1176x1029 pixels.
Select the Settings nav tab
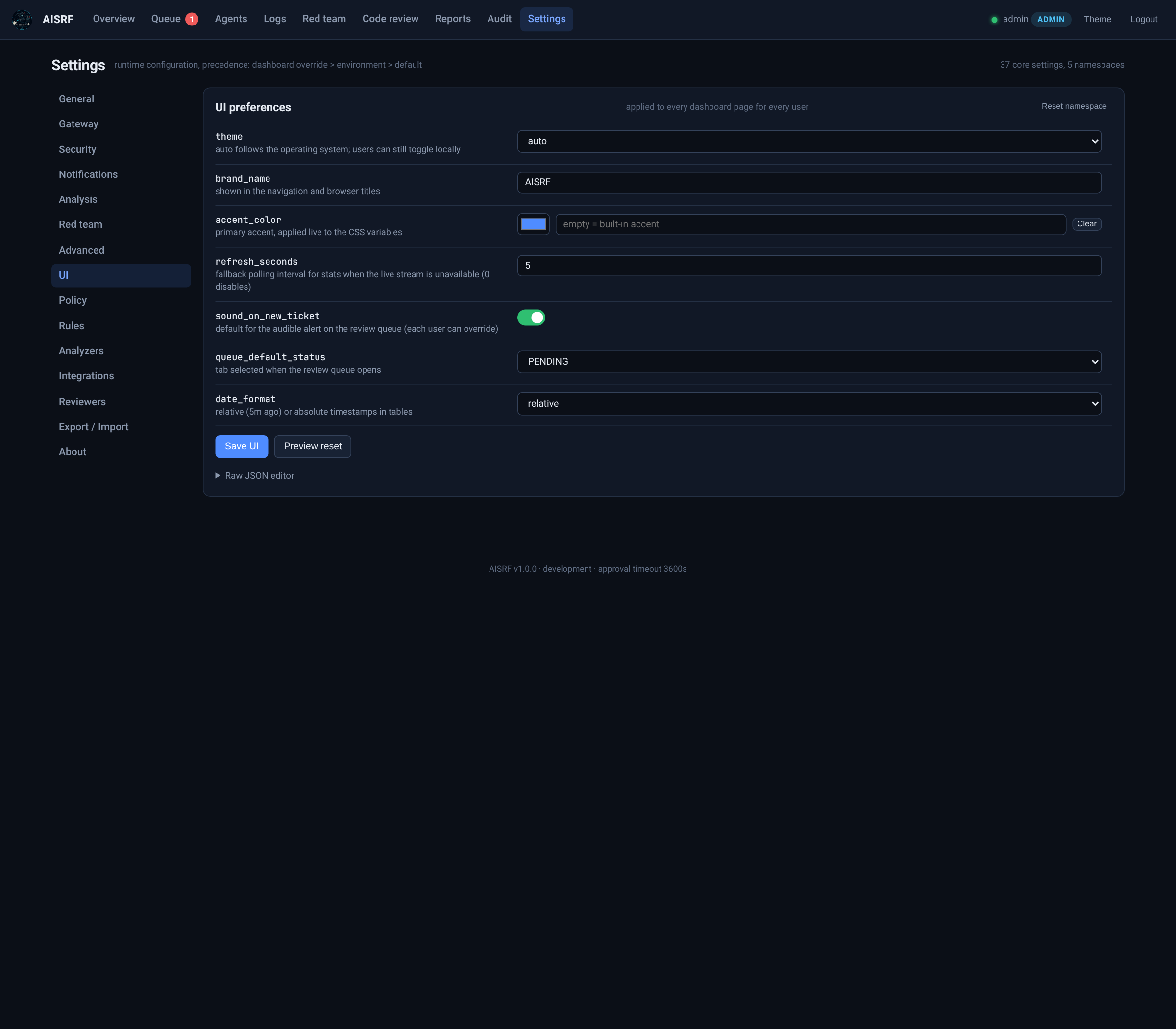coord(547,19)
